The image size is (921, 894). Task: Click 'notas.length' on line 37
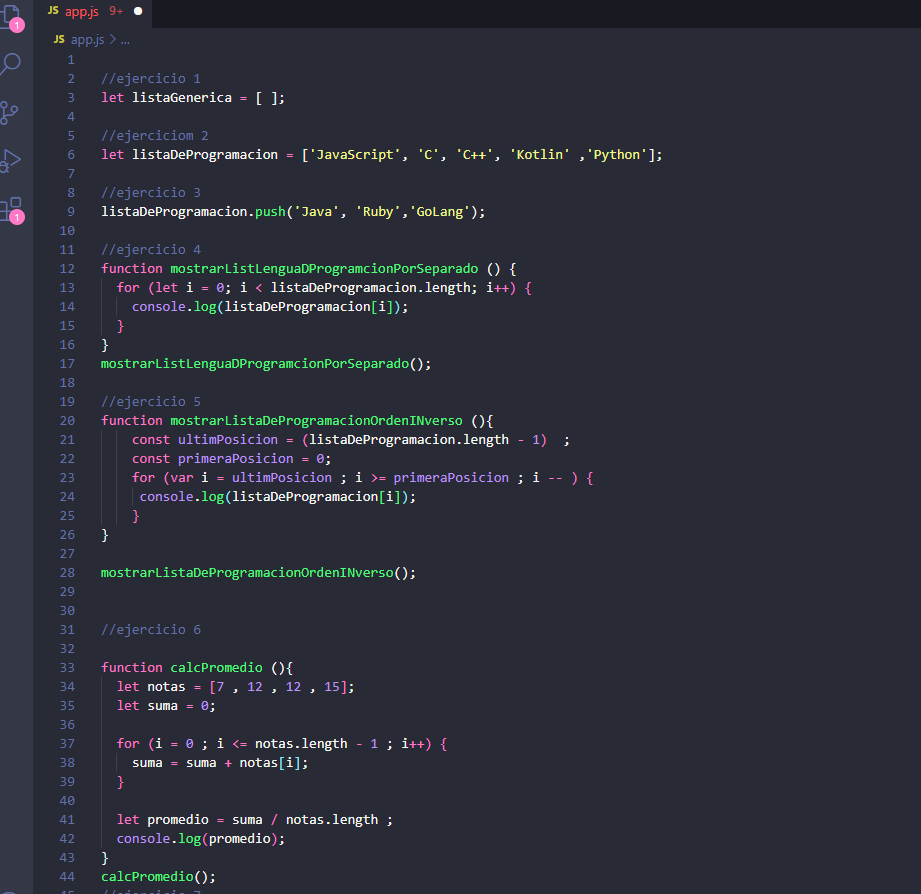pos(301,744)
